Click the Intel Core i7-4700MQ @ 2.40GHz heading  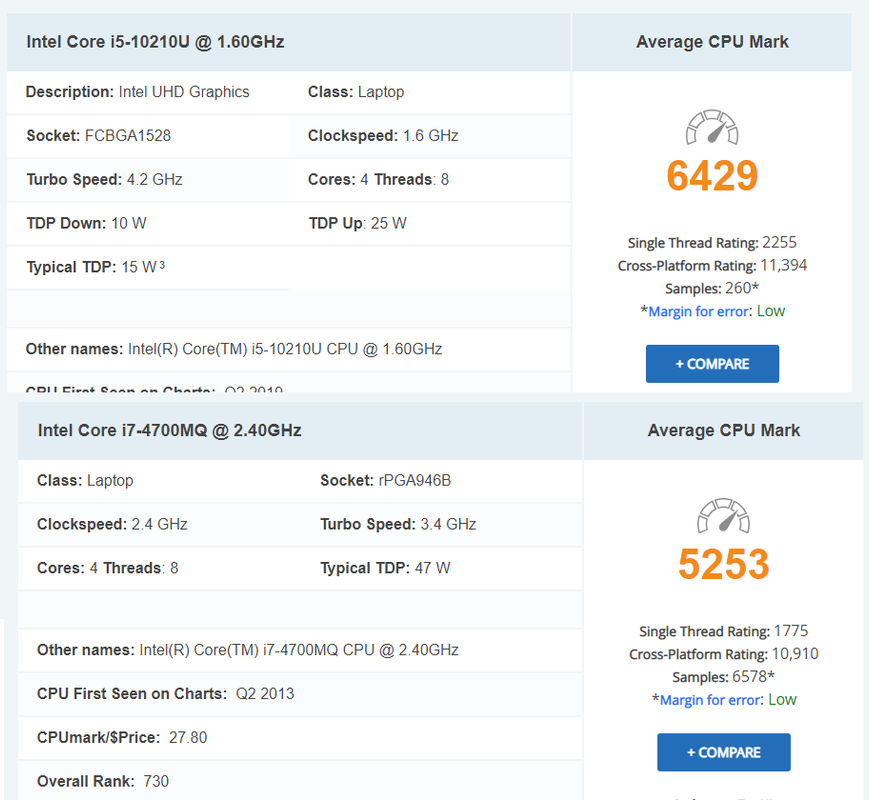coord(170,431)
